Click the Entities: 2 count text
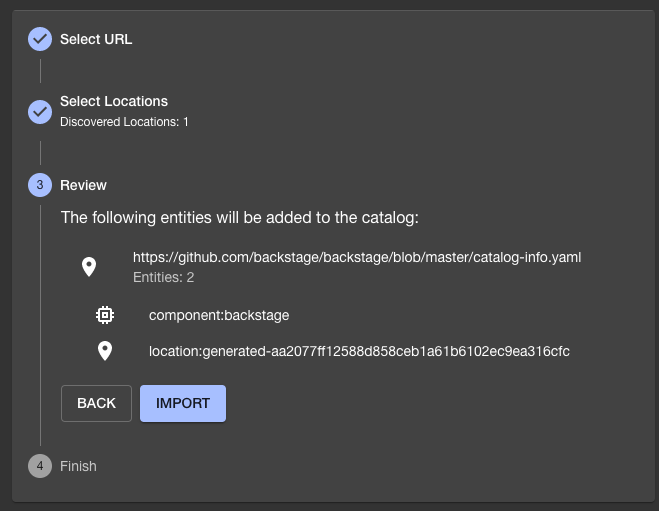 point(163,277)
